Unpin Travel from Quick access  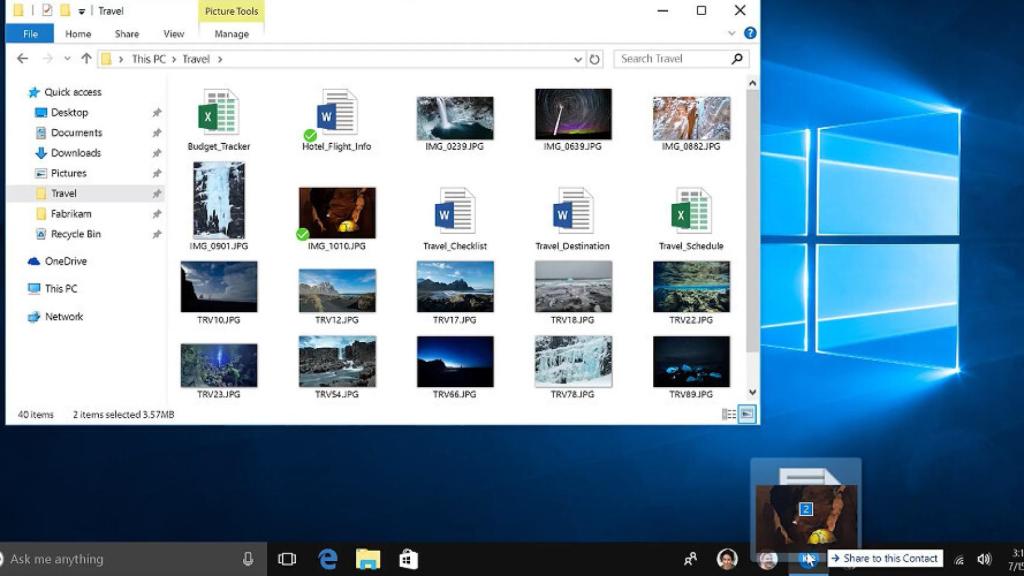point(156,193)
